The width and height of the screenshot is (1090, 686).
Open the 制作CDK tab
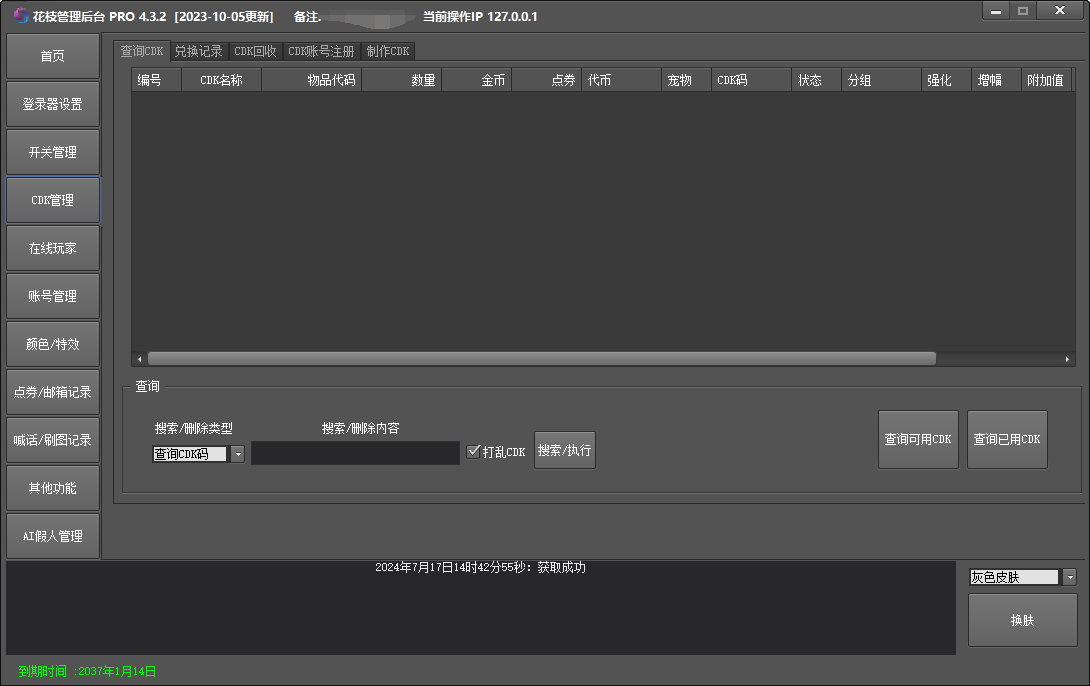pos(388,51)
